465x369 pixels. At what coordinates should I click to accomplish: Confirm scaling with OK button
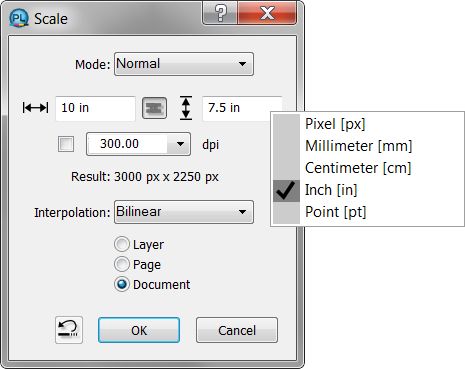[x=139, y=330]
